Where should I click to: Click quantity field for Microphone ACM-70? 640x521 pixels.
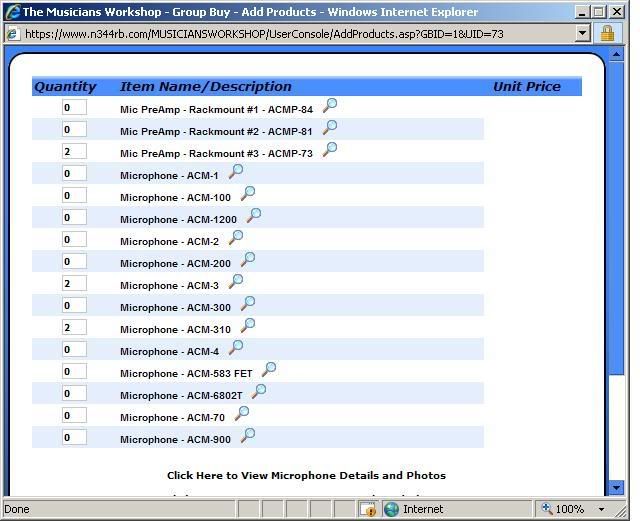[74, 416]
